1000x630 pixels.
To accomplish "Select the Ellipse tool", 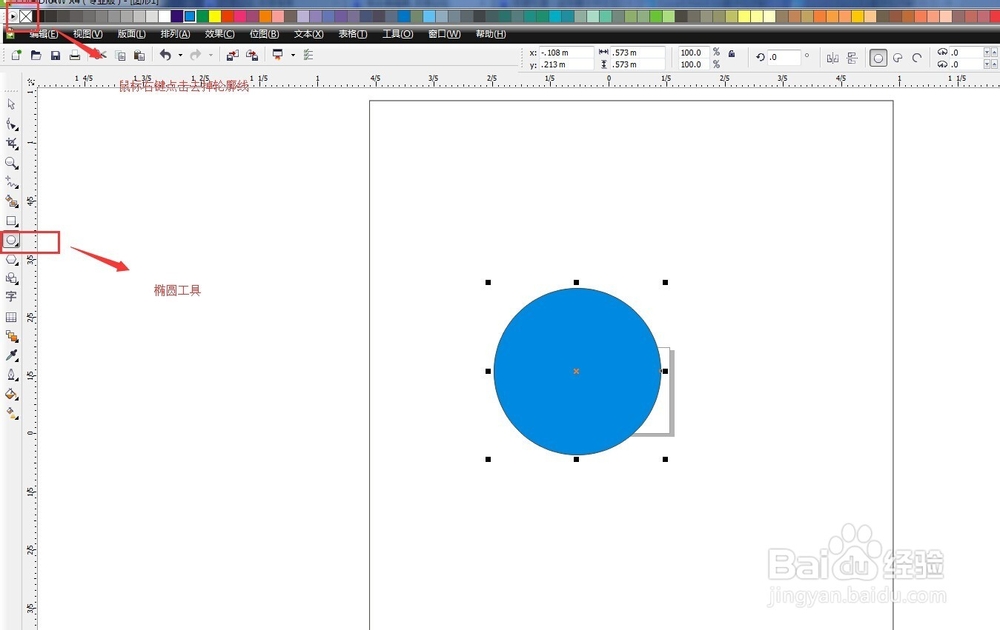I will point(11,240).
